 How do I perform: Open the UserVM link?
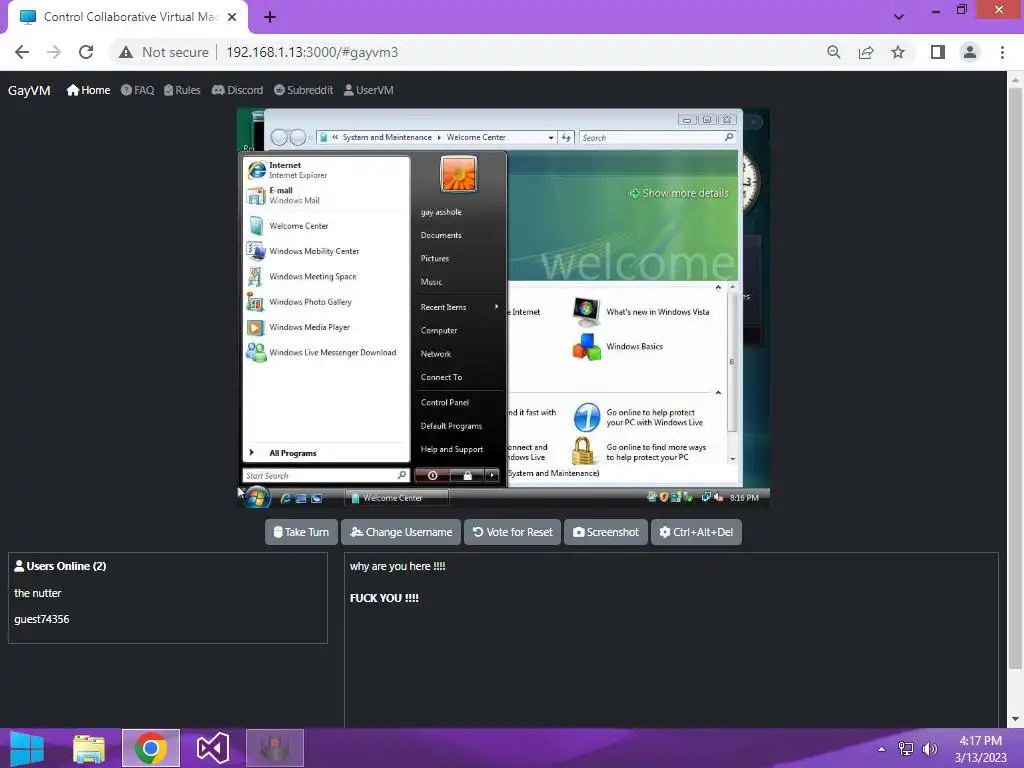coord(368,90)
